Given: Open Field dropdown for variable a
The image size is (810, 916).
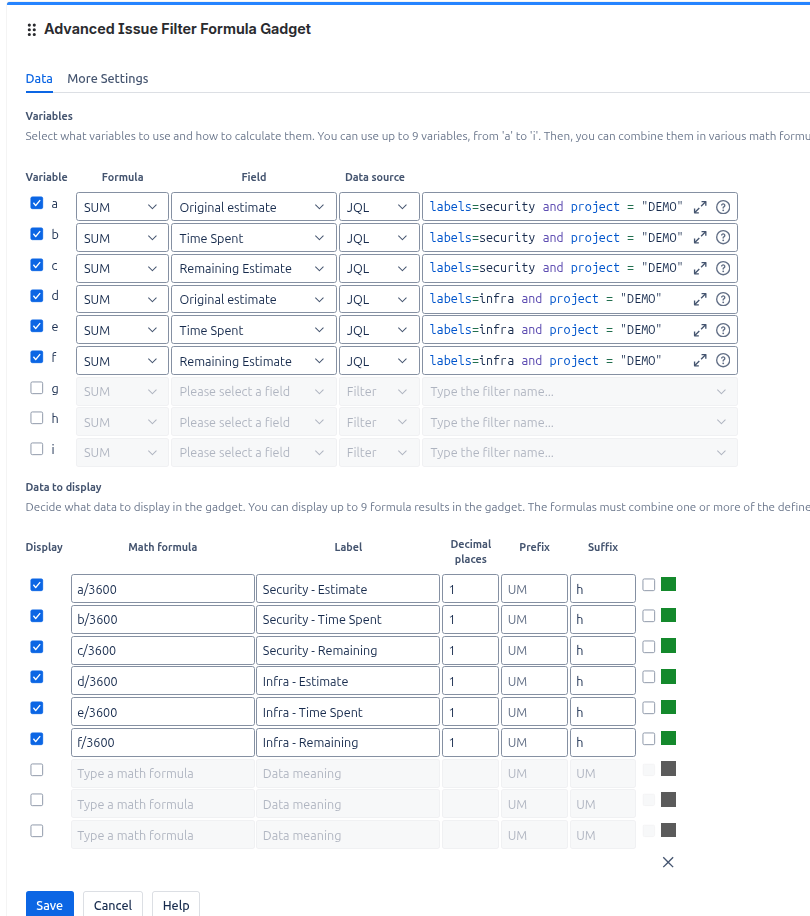Looking at the screenshot, I should point(253,207).
